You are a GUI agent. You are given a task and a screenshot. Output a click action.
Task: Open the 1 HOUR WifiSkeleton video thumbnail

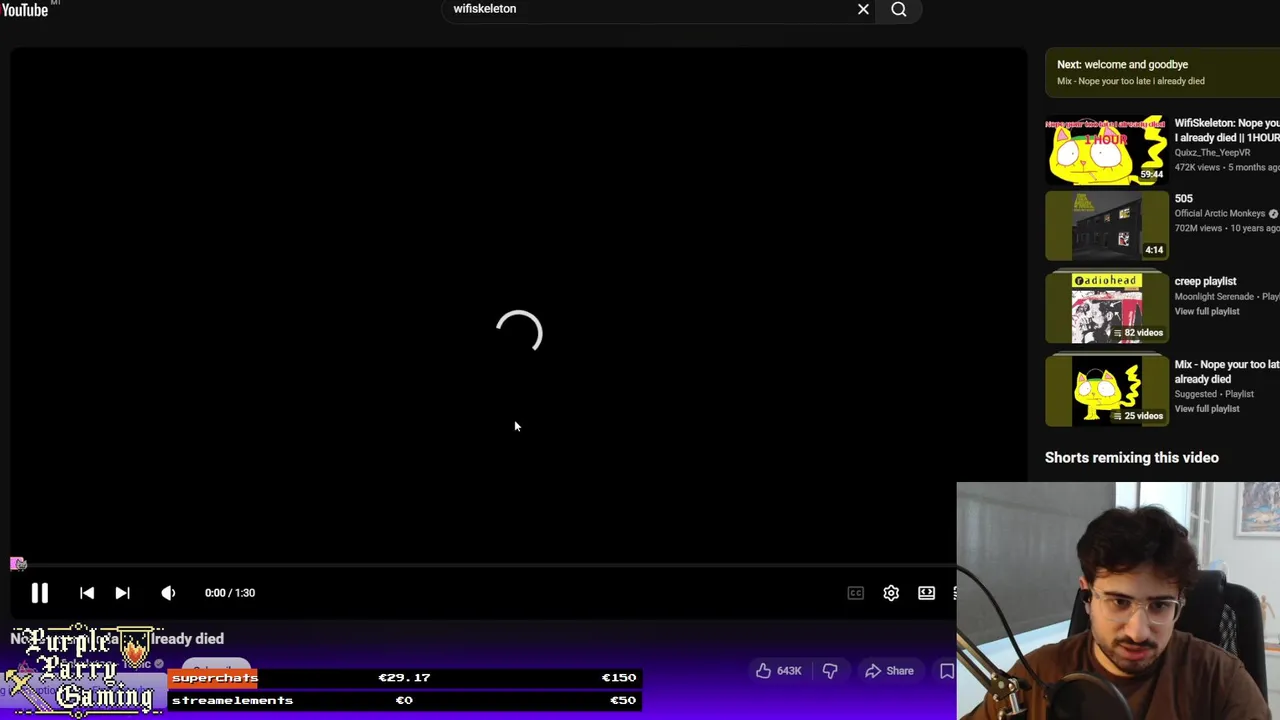(1106, 151)
